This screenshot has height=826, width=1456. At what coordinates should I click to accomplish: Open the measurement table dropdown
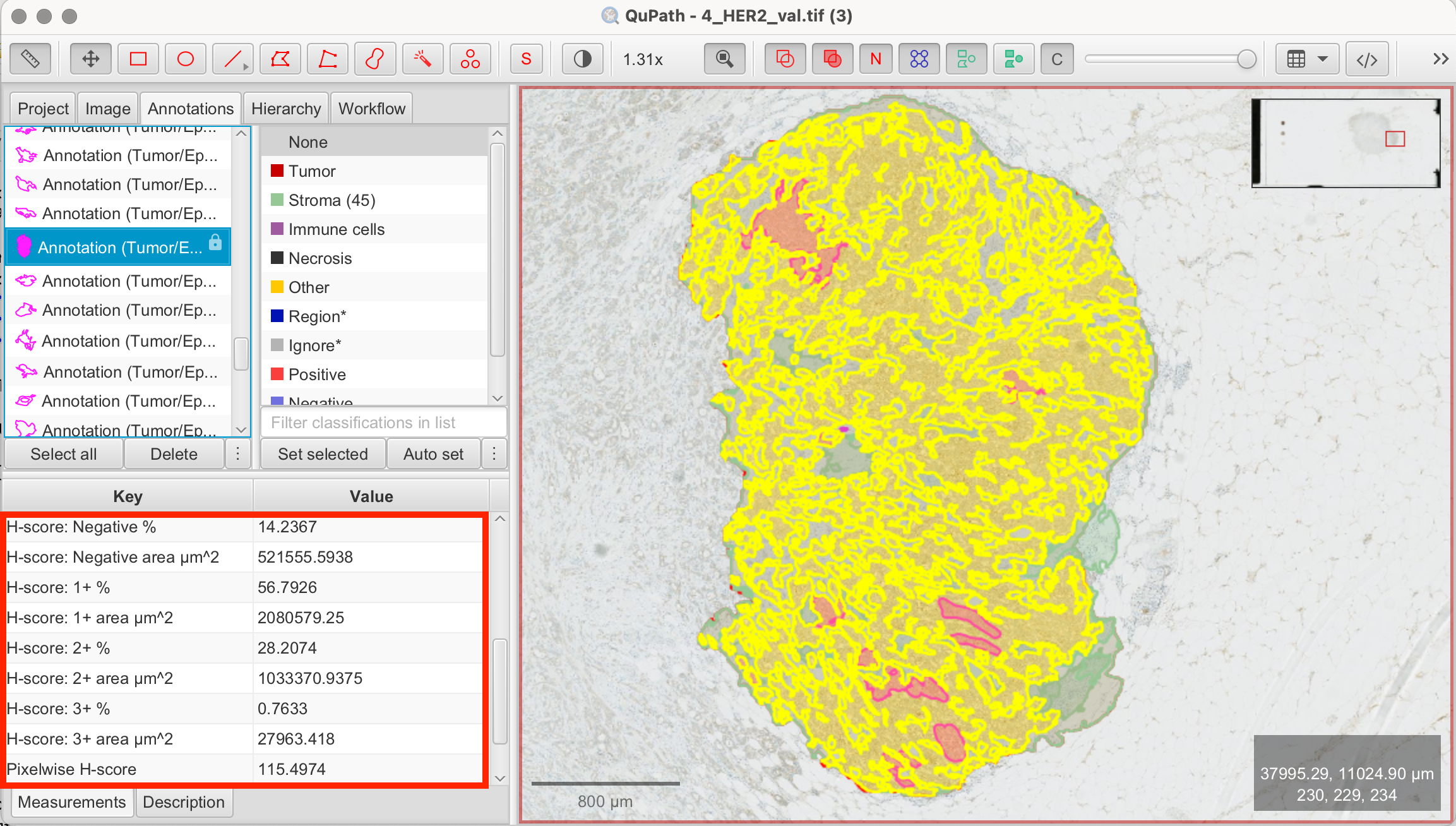click(1307, 59)
